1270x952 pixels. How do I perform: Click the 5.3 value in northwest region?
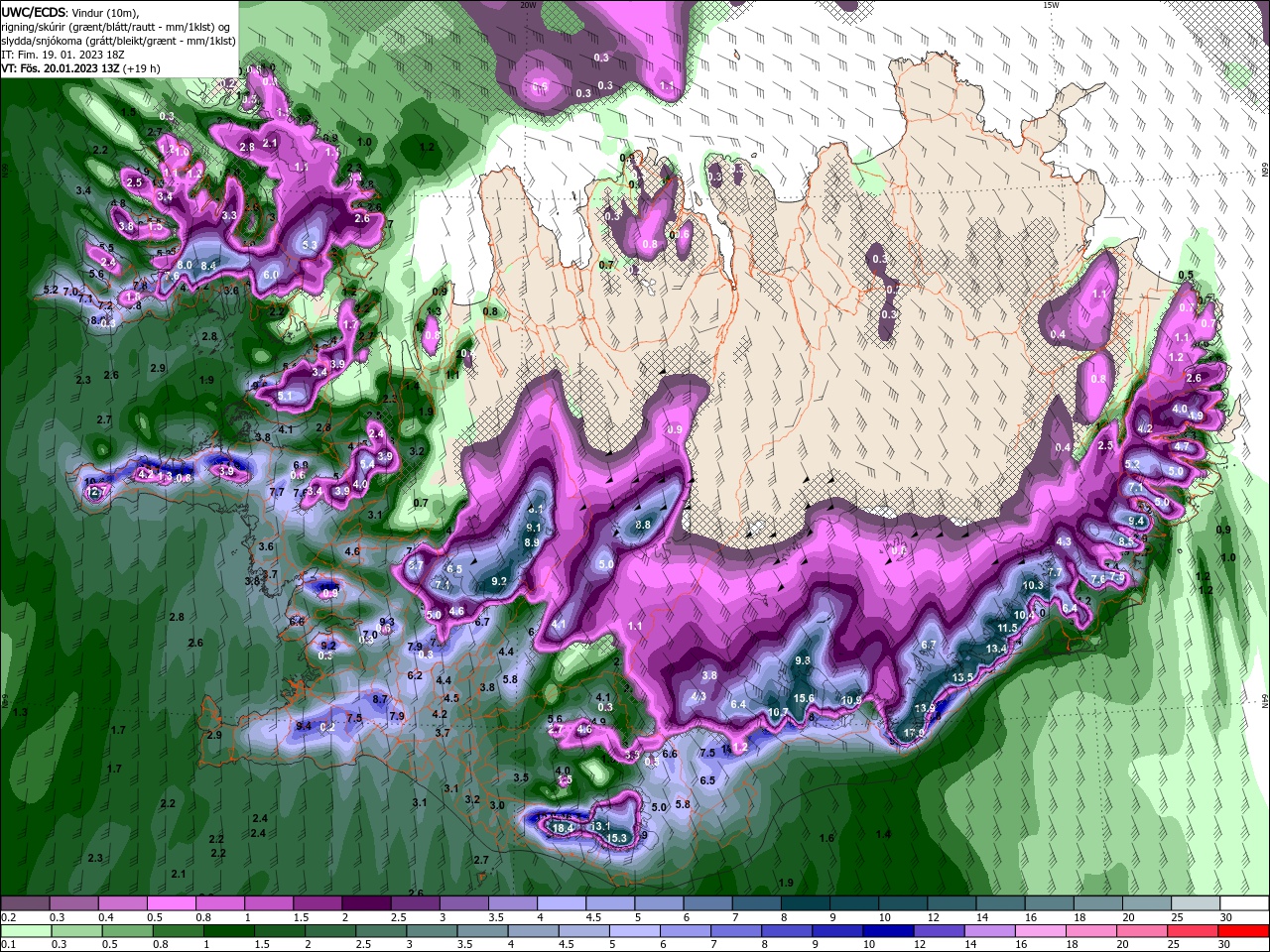310,245
